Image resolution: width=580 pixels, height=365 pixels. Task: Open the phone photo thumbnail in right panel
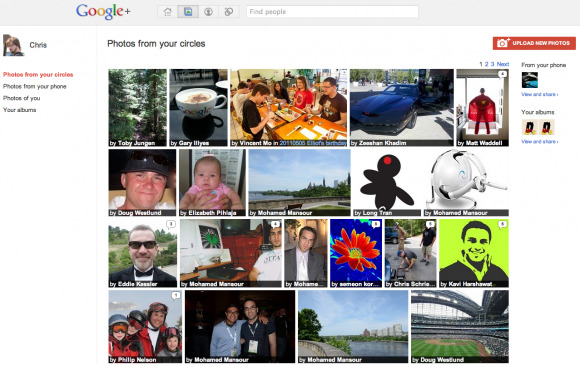pos(530,80)
